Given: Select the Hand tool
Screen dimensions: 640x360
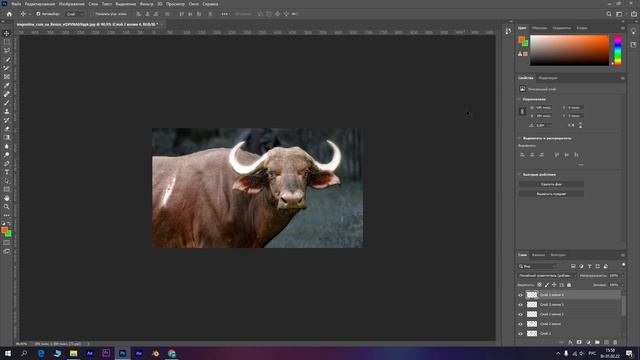Looking at the screenshot, I should 7,198.
